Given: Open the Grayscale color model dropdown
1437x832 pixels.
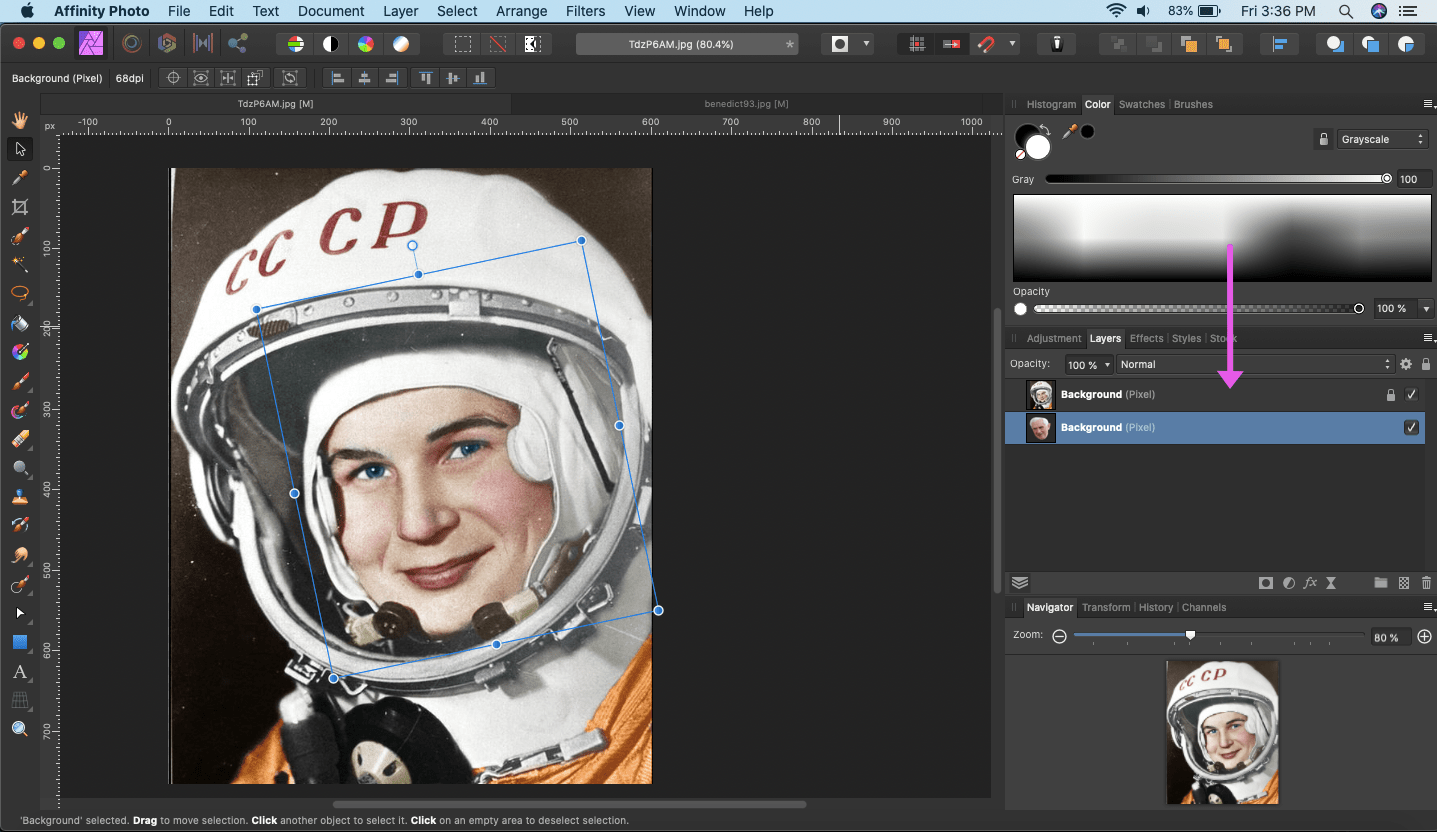Looking at the screenshot, I should (1382, 140).
